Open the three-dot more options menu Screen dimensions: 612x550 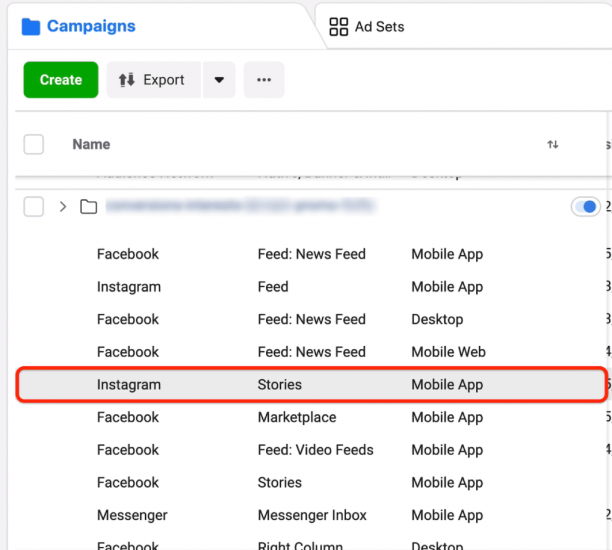click(x=264, y=80)
